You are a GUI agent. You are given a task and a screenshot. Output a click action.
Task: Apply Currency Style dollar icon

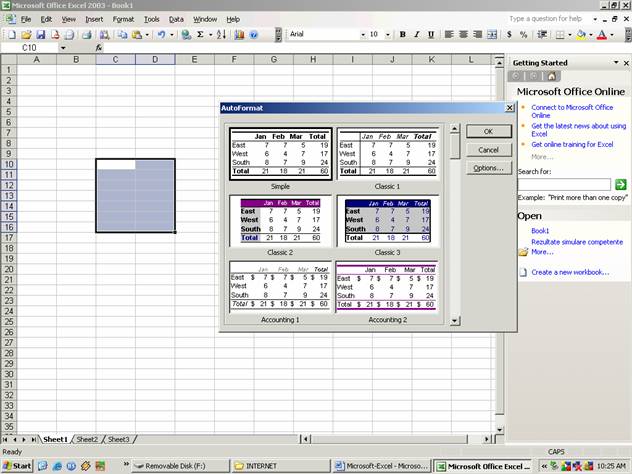[x=509, y=35]
